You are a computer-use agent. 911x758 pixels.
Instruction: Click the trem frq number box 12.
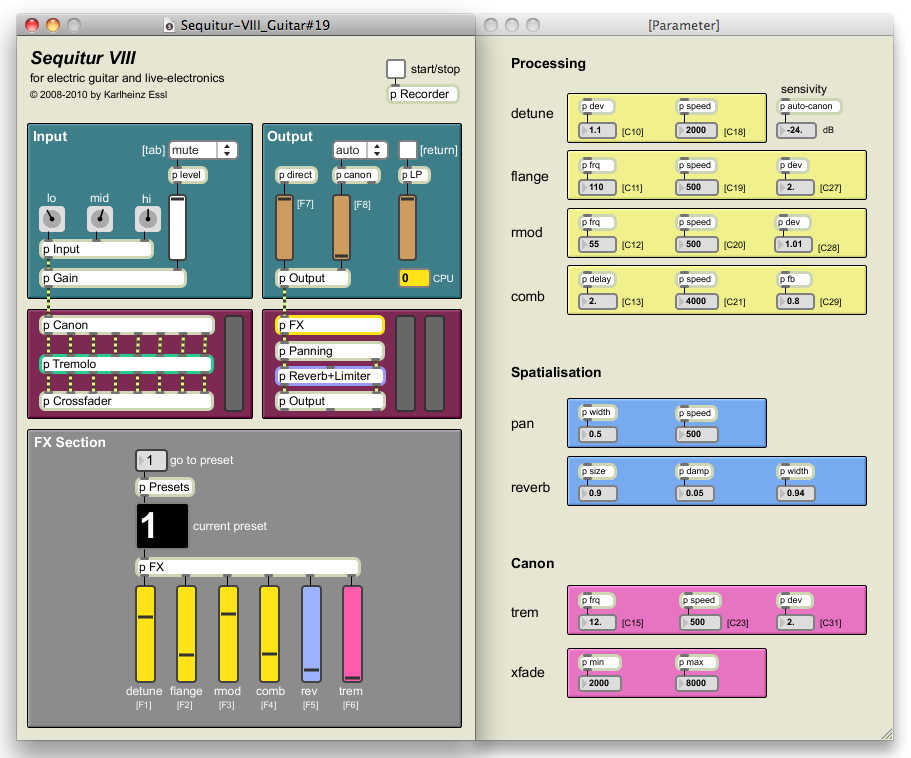point(597,623)
